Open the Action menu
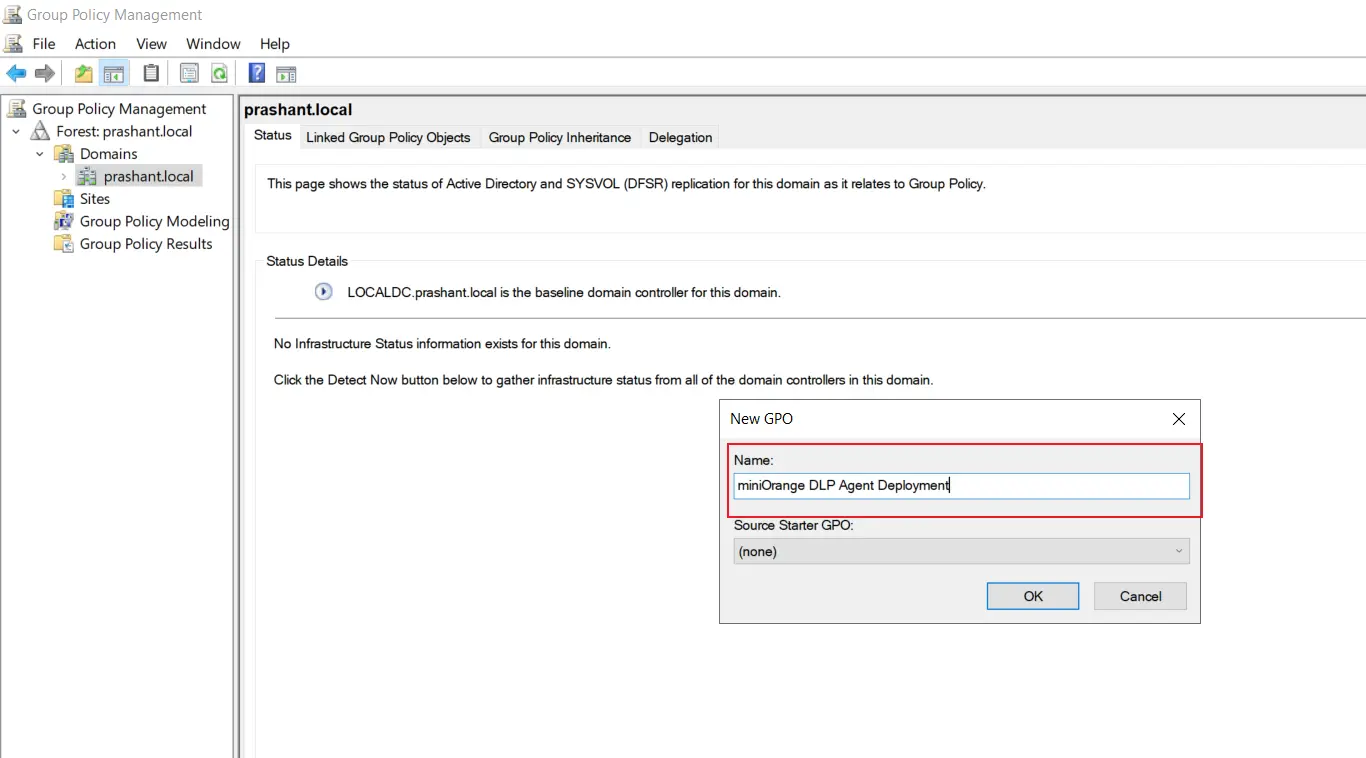The height and width of the screenshot is (758, 1366). (x=95, y=44)
